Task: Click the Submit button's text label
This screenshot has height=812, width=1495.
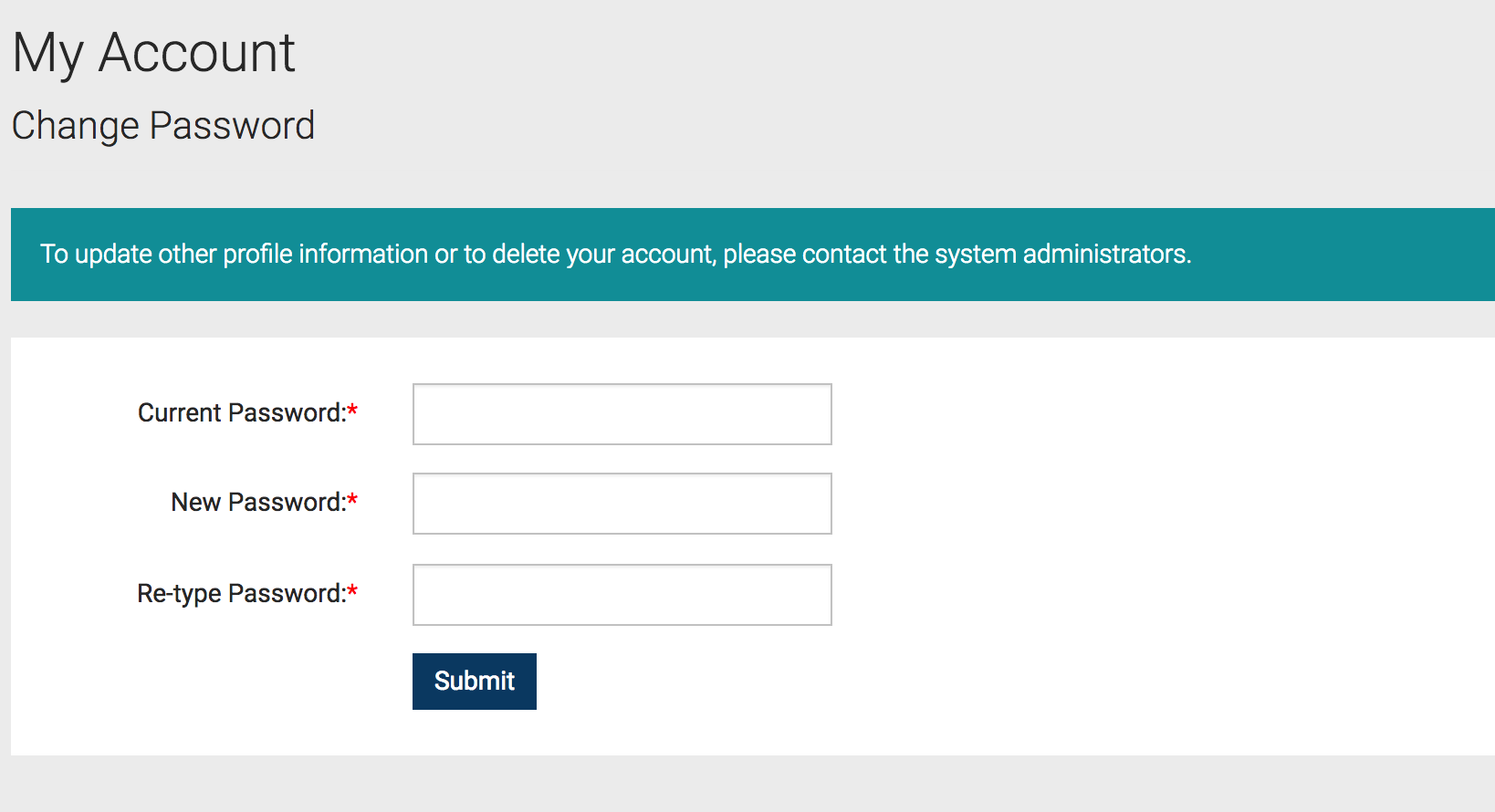Action: (474, 681)
